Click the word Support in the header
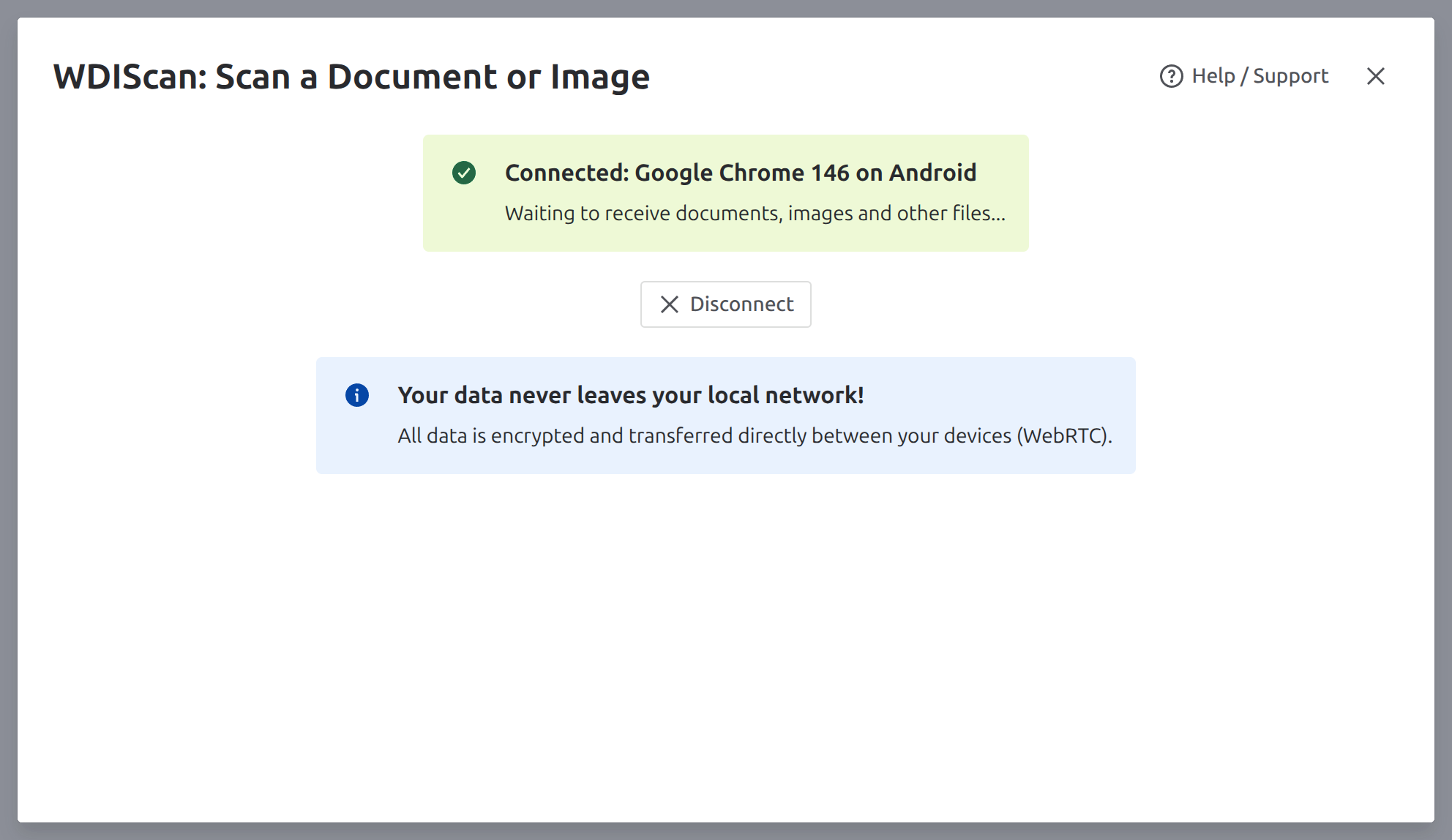The image size is (1452, 840). (x=1290, y=76)
